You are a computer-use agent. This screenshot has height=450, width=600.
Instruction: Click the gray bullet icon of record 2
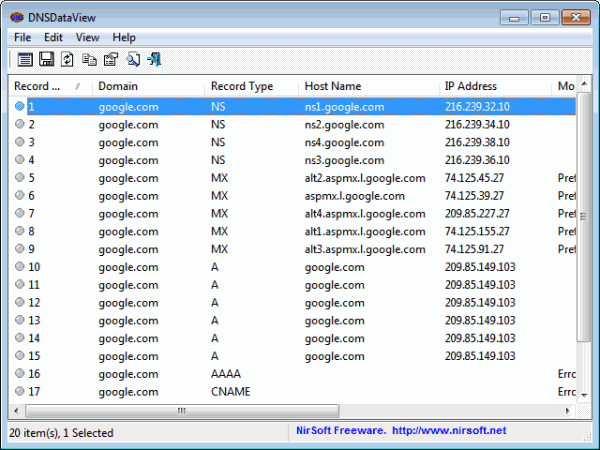click(20, 124)
